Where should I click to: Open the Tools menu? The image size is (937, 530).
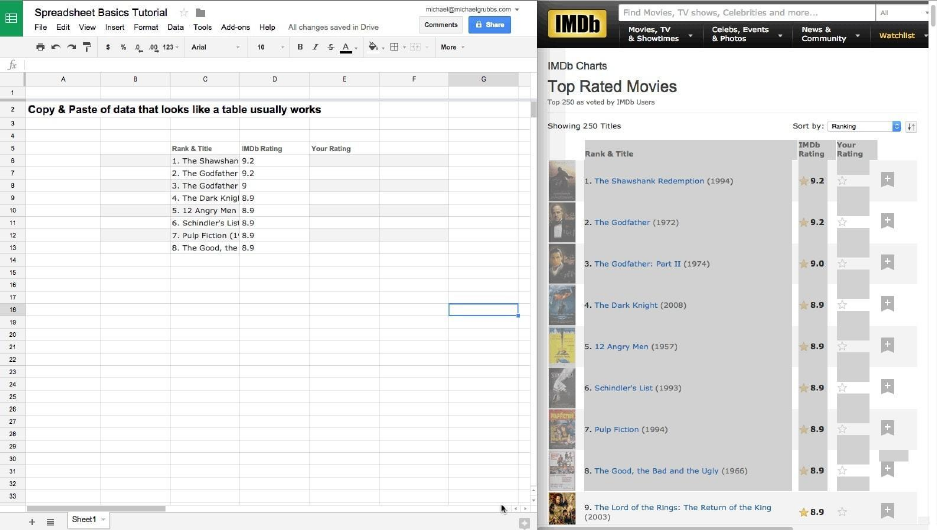(x=202, y=27)
